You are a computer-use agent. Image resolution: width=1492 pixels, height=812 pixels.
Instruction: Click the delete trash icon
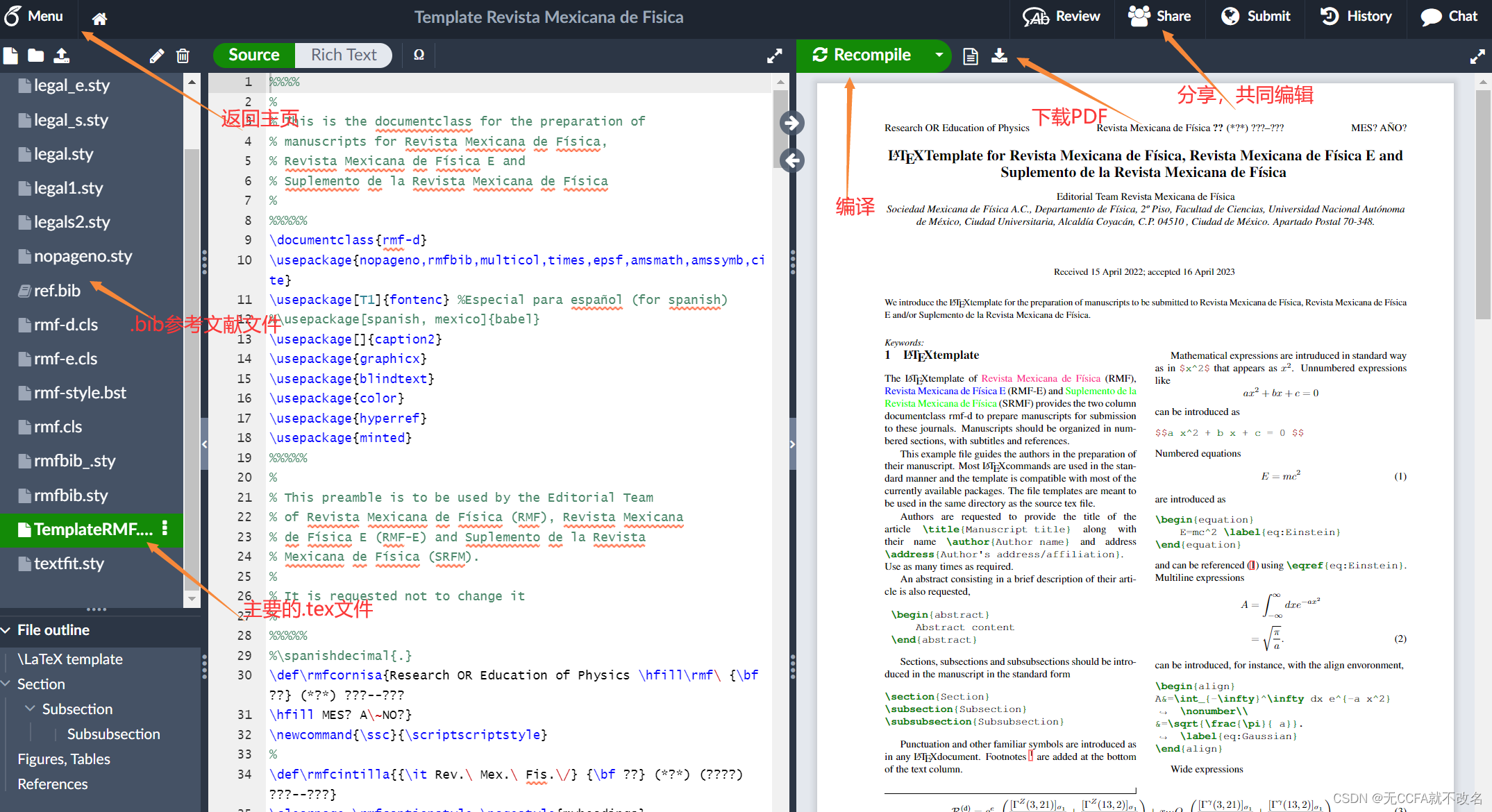click(x=183, y=56)
